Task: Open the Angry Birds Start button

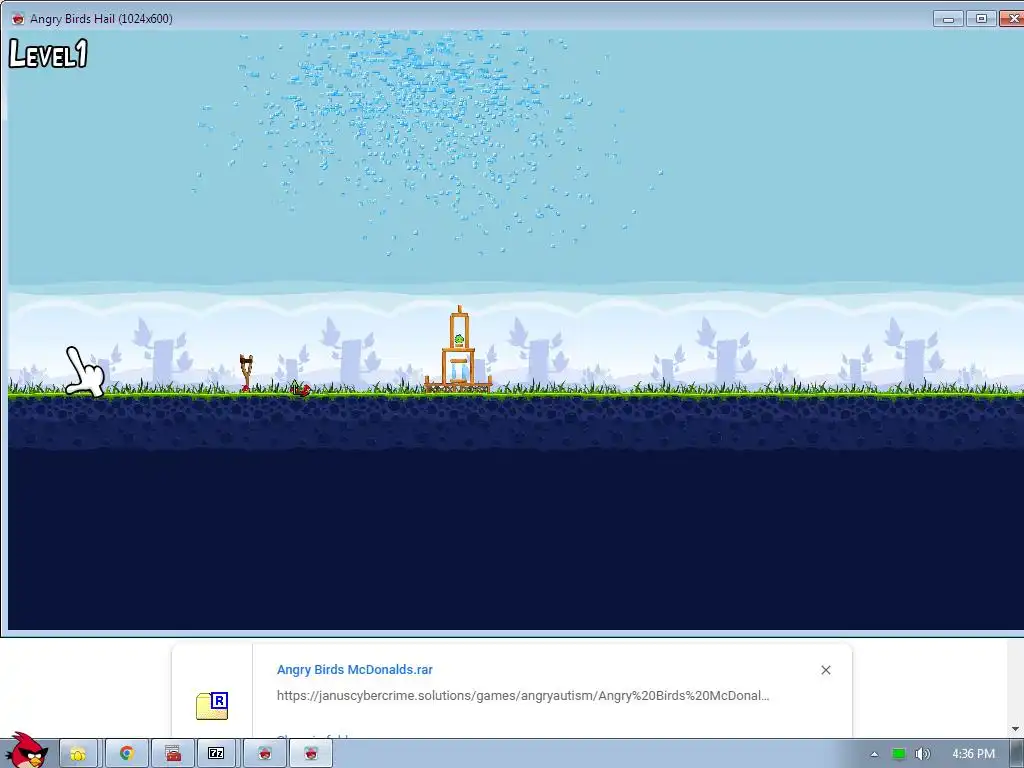Action: tap(26, 750)
